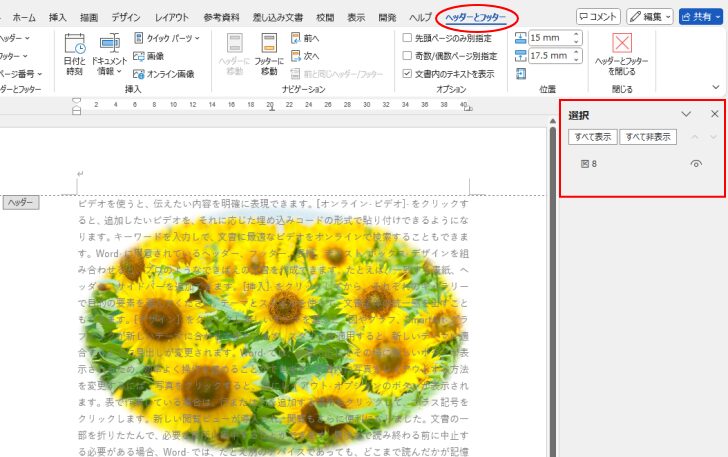Open ドキュメント情報 document info menu
This screenshot has height=457, width=728.
coord(109,54)
